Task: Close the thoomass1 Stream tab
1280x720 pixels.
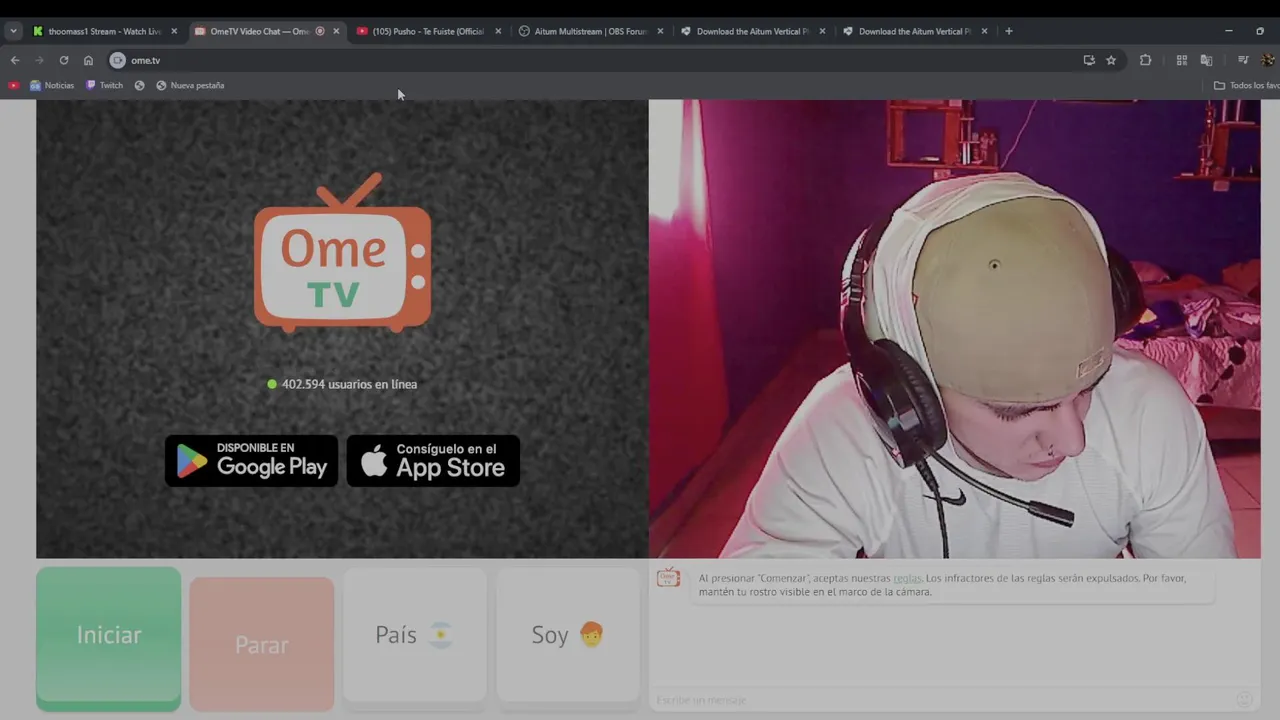Action: tap(174, 31)
